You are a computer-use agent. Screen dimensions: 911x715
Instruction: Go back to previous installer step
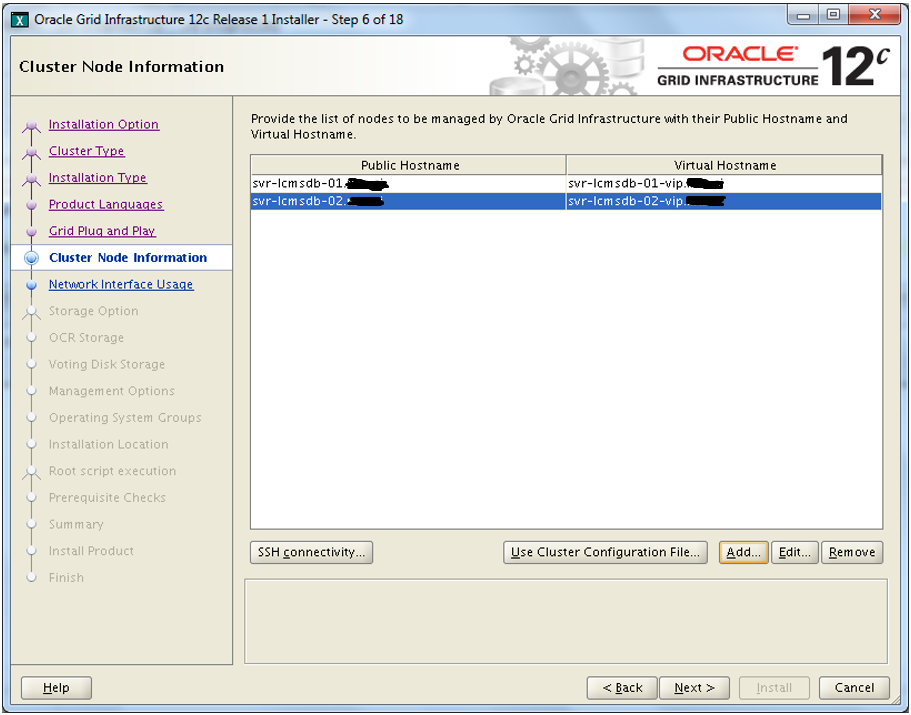(x=622, y=688)
